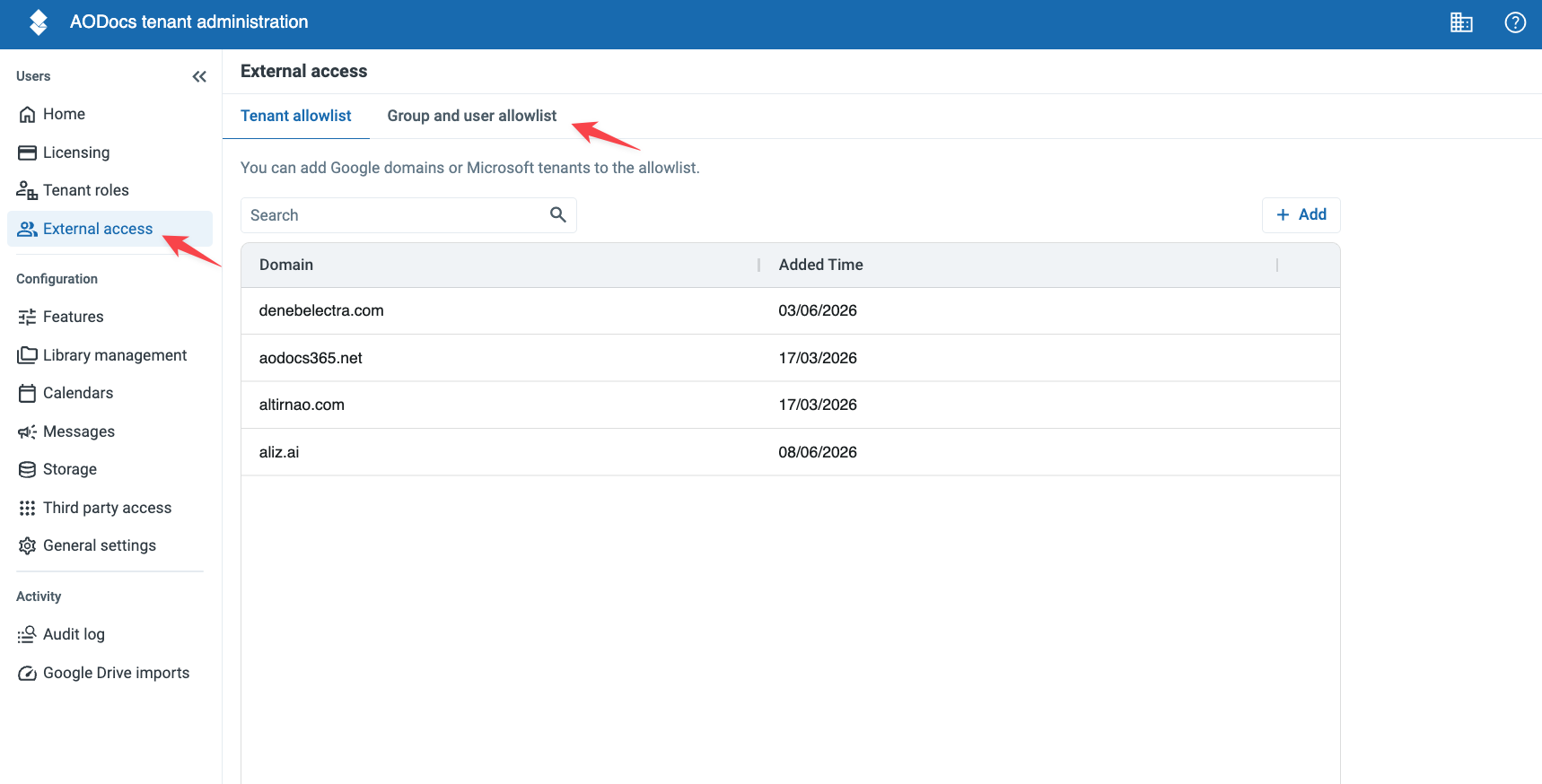Switch to Group and user allowlist tab
1542x784 pixels.
(x=472, y=116)
